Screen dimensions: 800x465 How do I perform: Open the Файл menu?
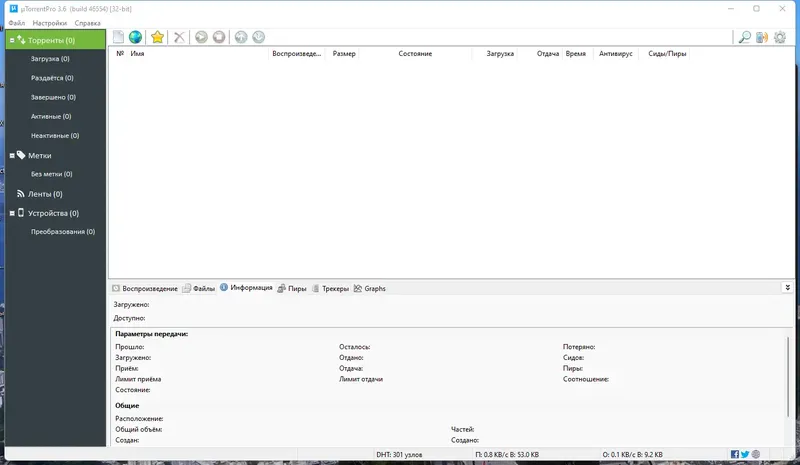point(16,23)
